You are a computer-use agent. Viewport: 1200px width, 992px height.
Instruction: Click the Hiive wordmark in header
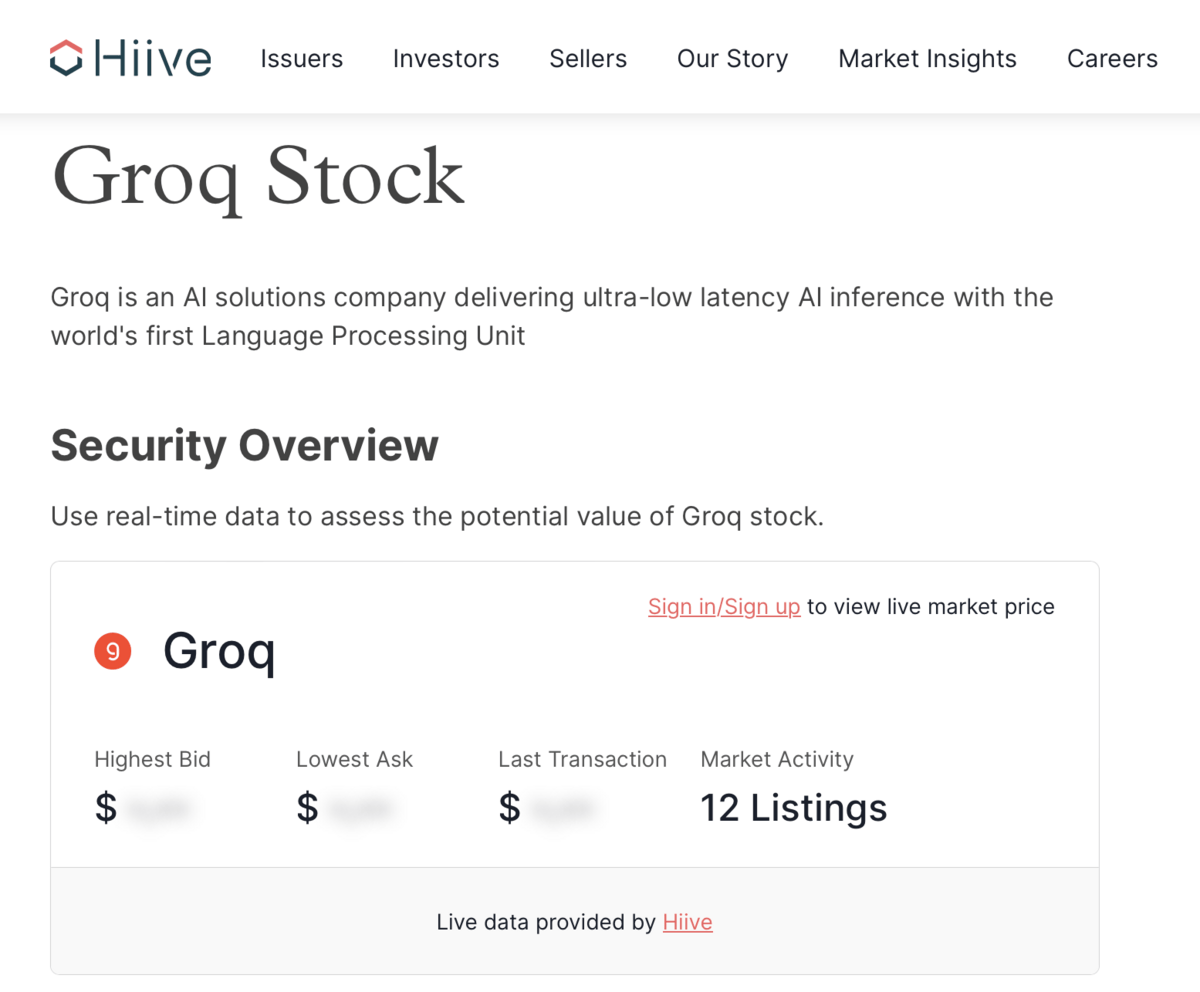153,58
